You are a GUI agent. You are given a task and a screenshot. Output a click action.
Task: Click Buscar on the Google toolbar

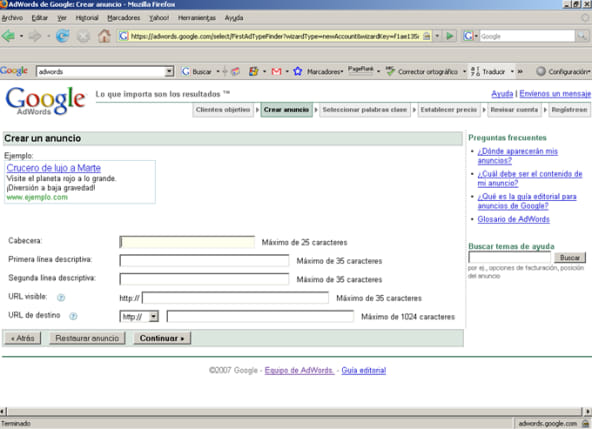pos(197,71)
